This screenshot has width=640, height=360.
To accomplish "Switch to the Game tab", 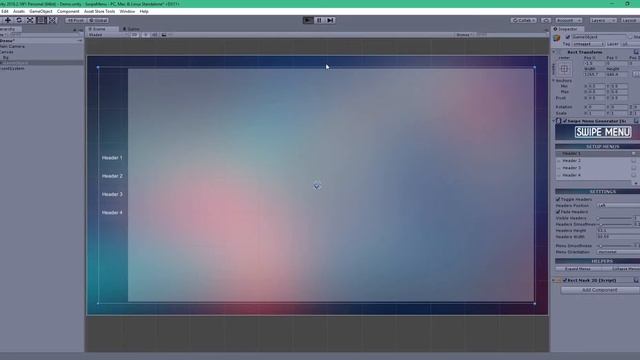I will [131, 29].
